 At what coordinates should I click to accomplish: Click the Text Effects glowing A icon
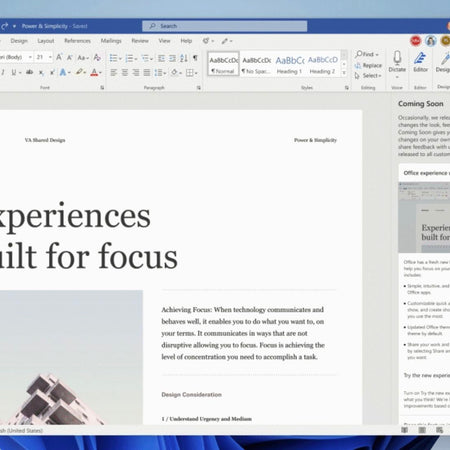click(x=63, y=72)
